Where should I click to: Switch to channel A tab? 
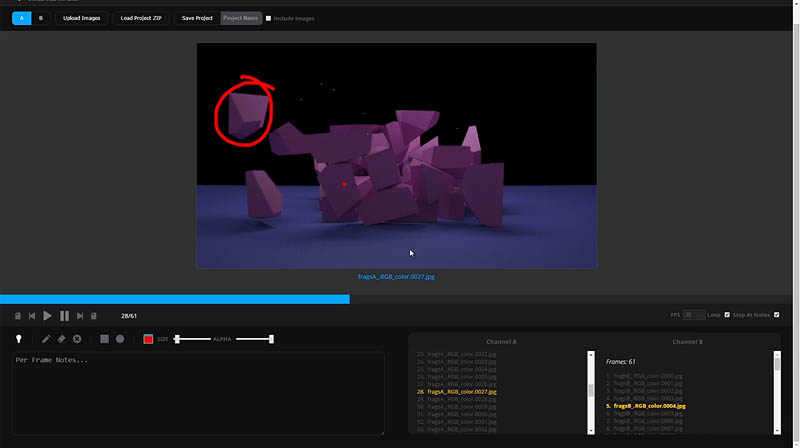(21, 18)
